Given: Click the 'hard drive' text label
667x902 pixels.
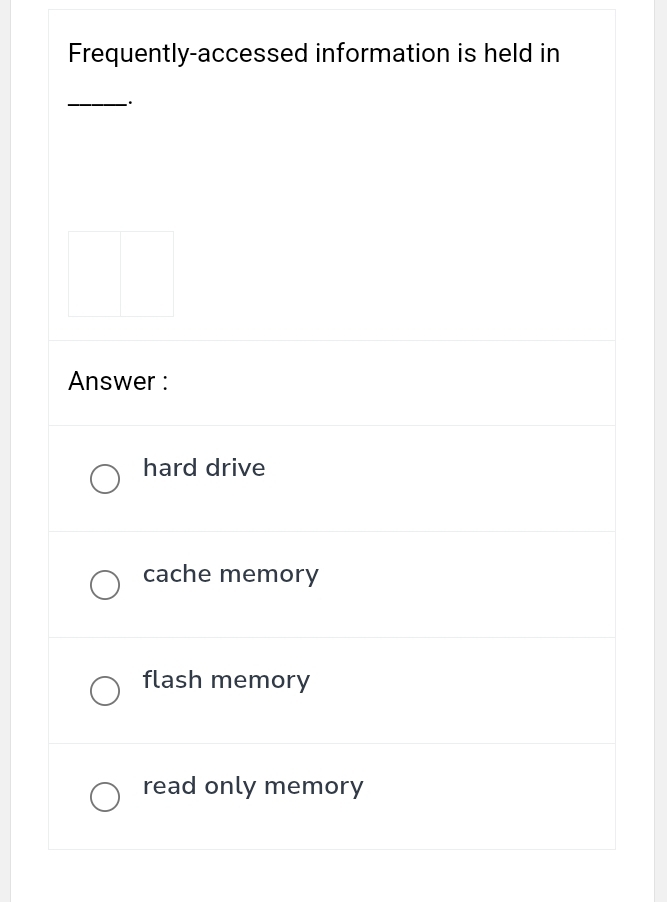Looking at the screenshot, I should 204,467.
